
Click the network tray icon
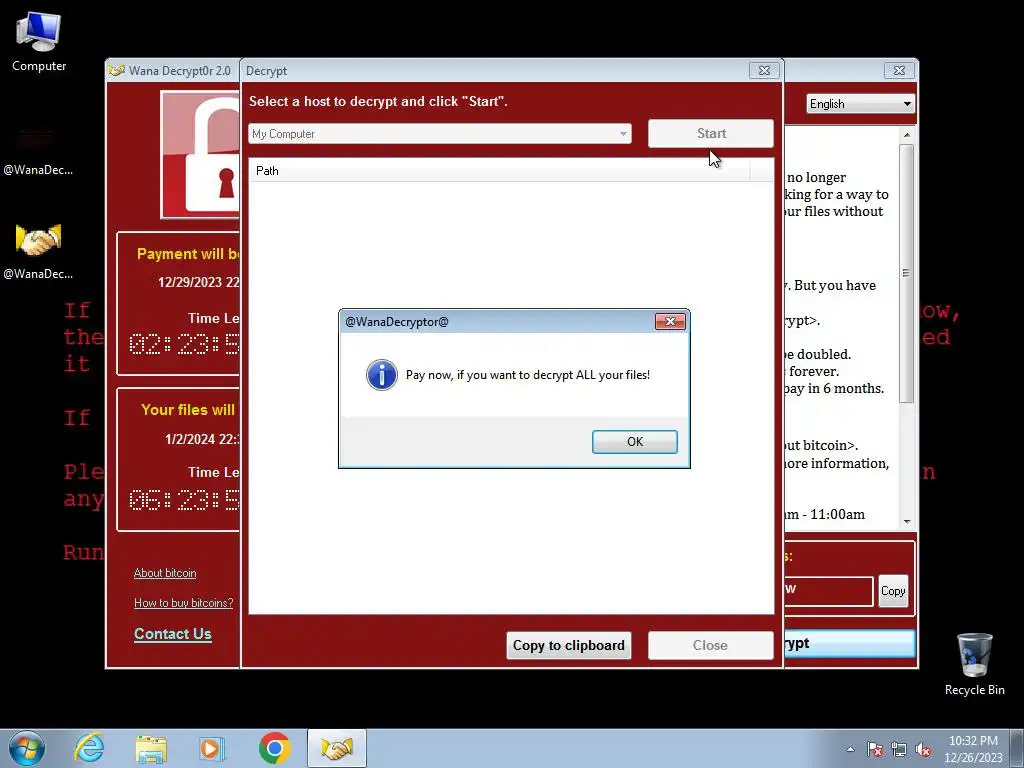(x=899, y=749)
